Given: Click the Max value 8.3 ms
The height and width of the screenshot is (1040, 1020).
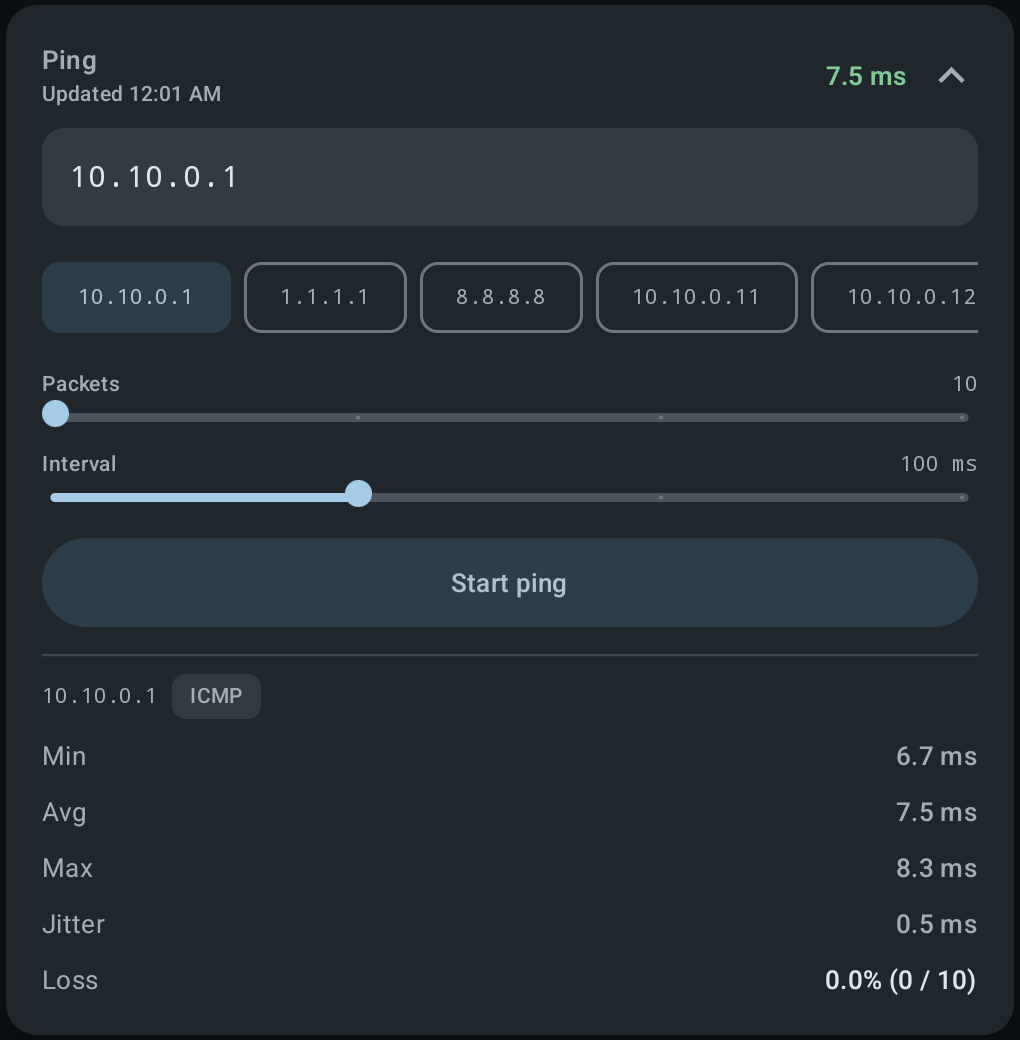Looking at the screenshot, I should click(x=936, y=868).
